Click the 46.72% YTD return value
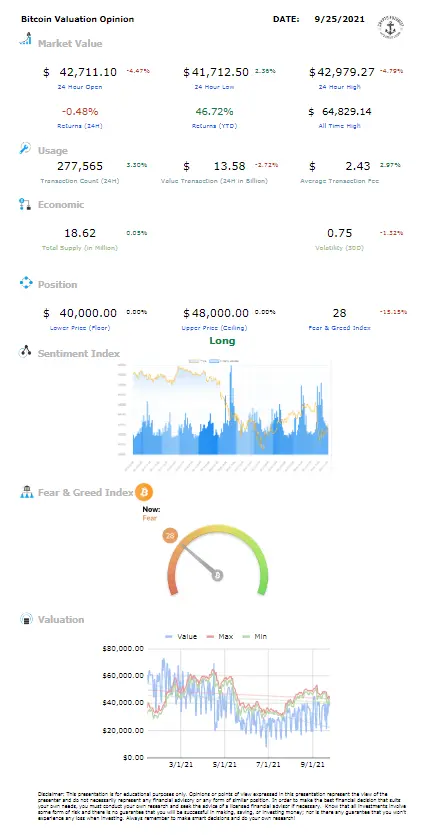The height and width of the screenshot is (835, 434). coord(215,112)
